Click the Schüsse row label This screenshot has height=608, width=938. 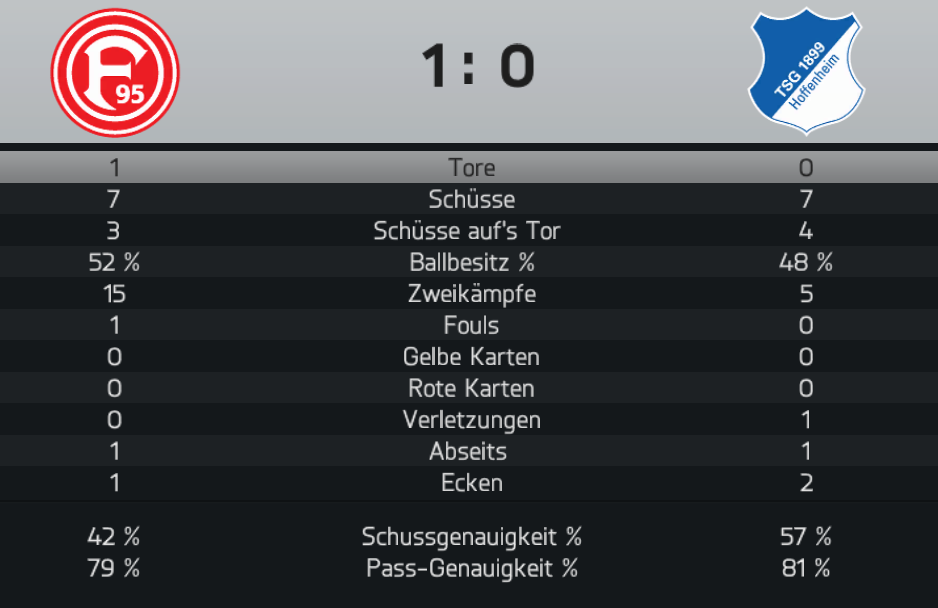[471, 199]
